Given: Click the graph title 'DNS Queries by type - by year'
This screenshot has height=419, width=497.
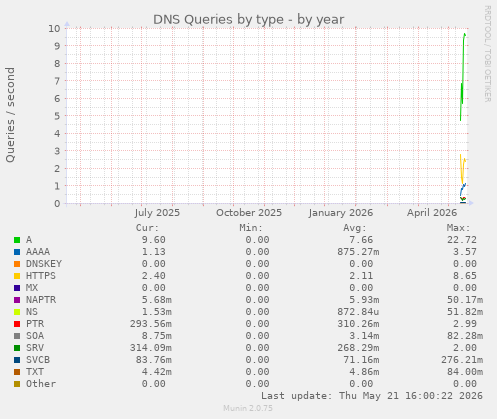Looking at the screenshot, I should pyautogui.click(x=248, y=20).
